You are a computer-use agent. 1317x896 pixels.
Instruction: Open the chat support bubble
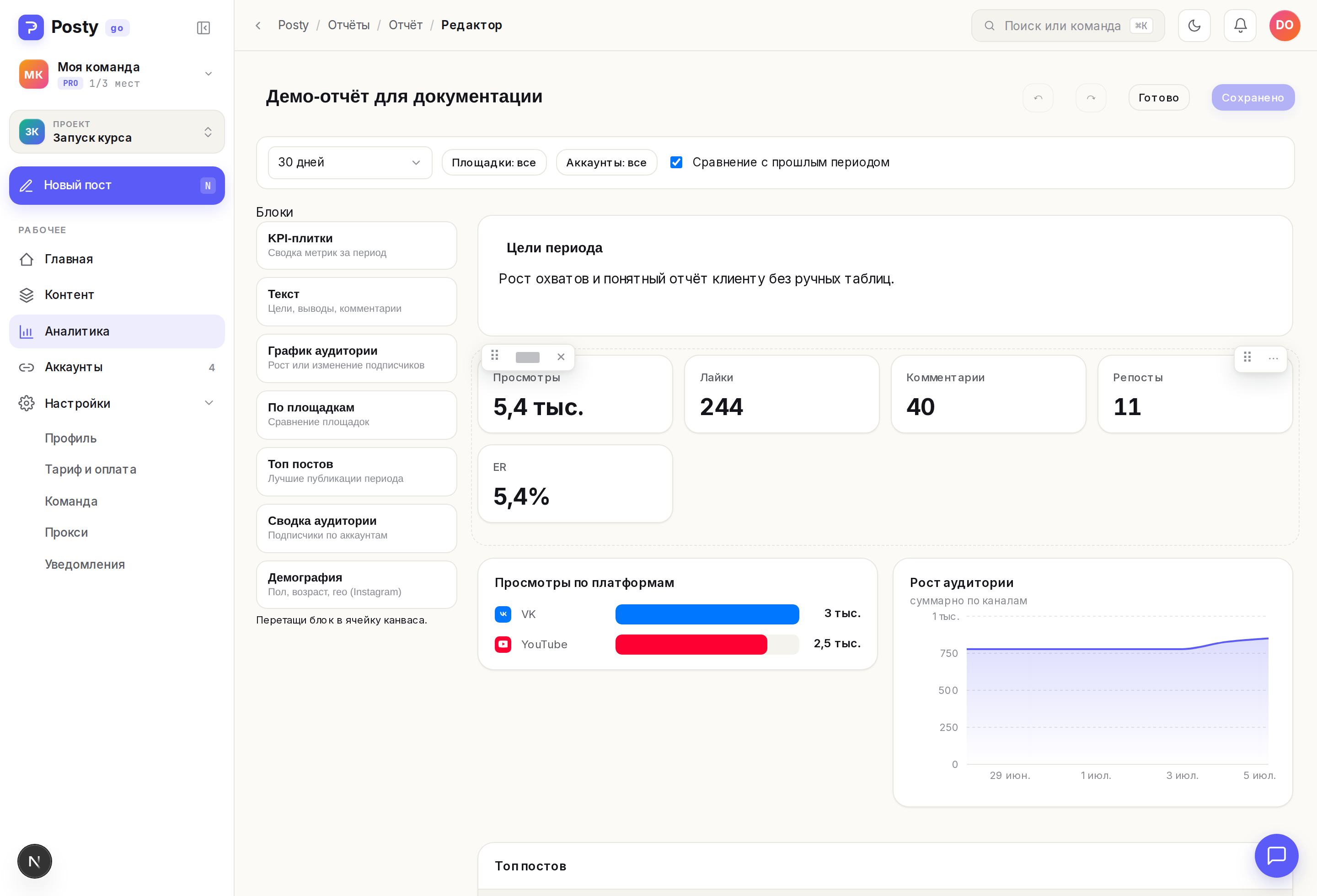1276,855
